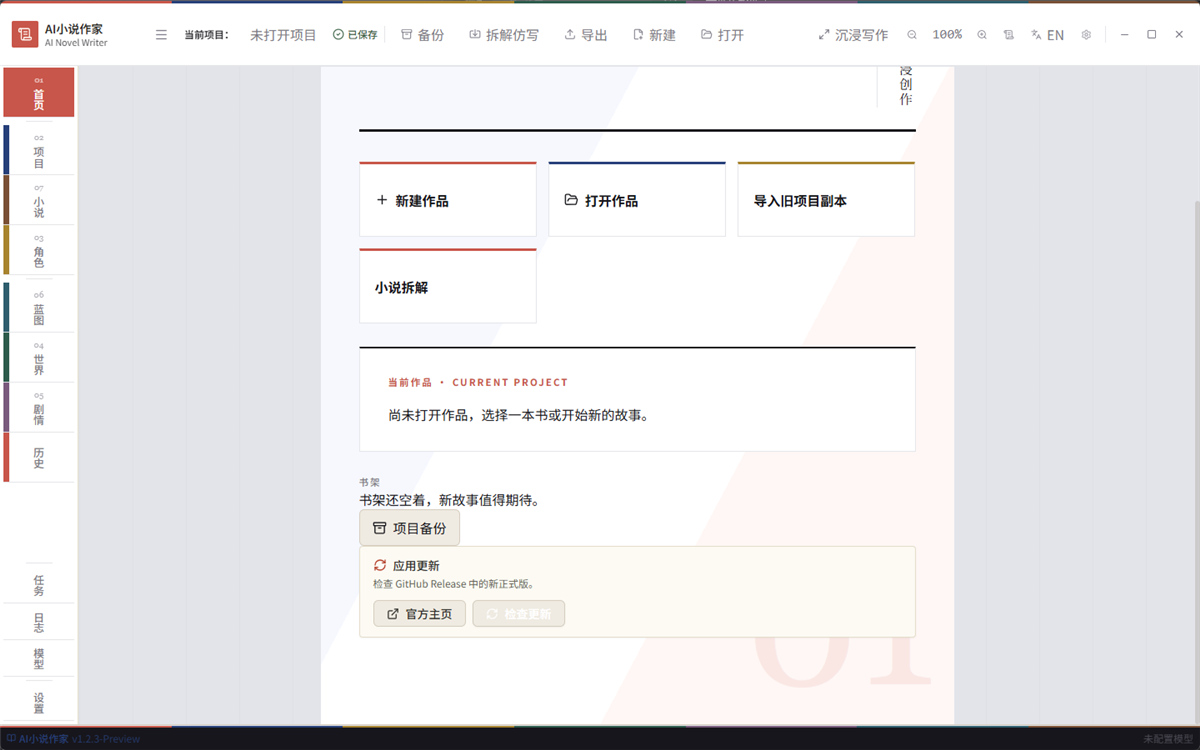Viewport: 1200px width, 750px height.
Task: Click the plus icon on 新建作品
Action: click(381, 200)
